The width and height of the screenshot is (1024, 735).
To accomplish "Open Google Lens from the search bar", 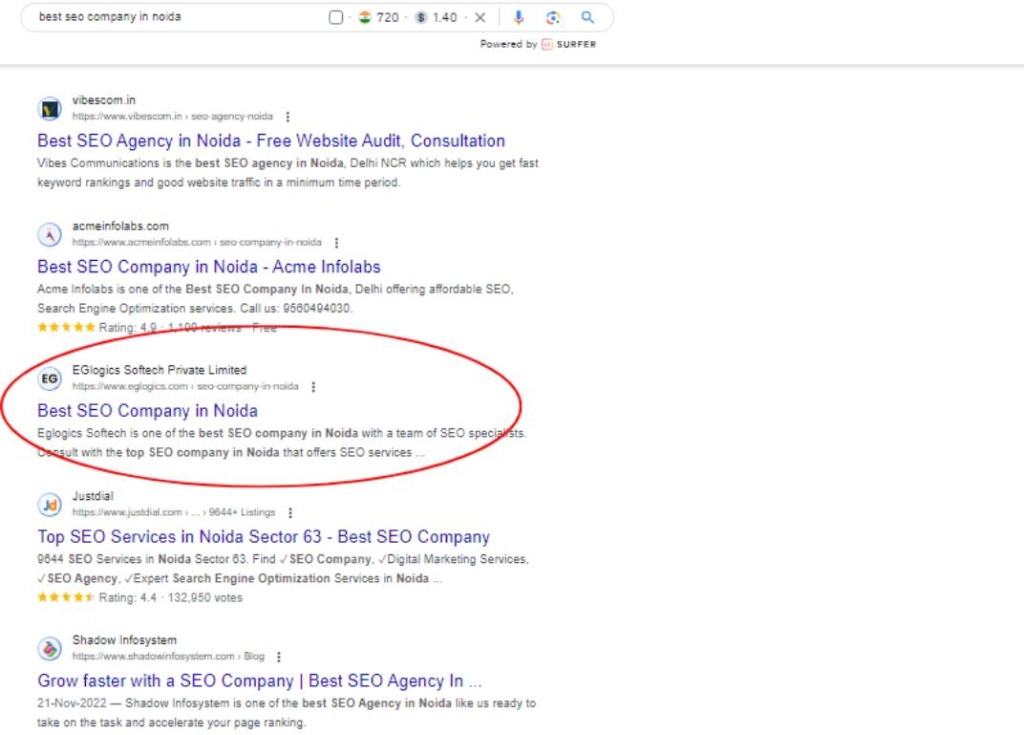I will coord(552,16).
